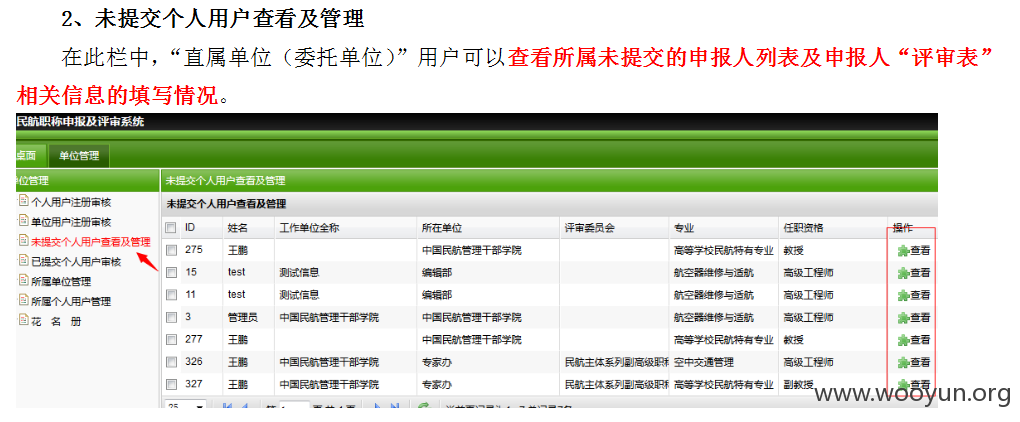1020x422 pixels.
Task: Open the page size dropdown showing 25
Action: (x=185, y=406)
